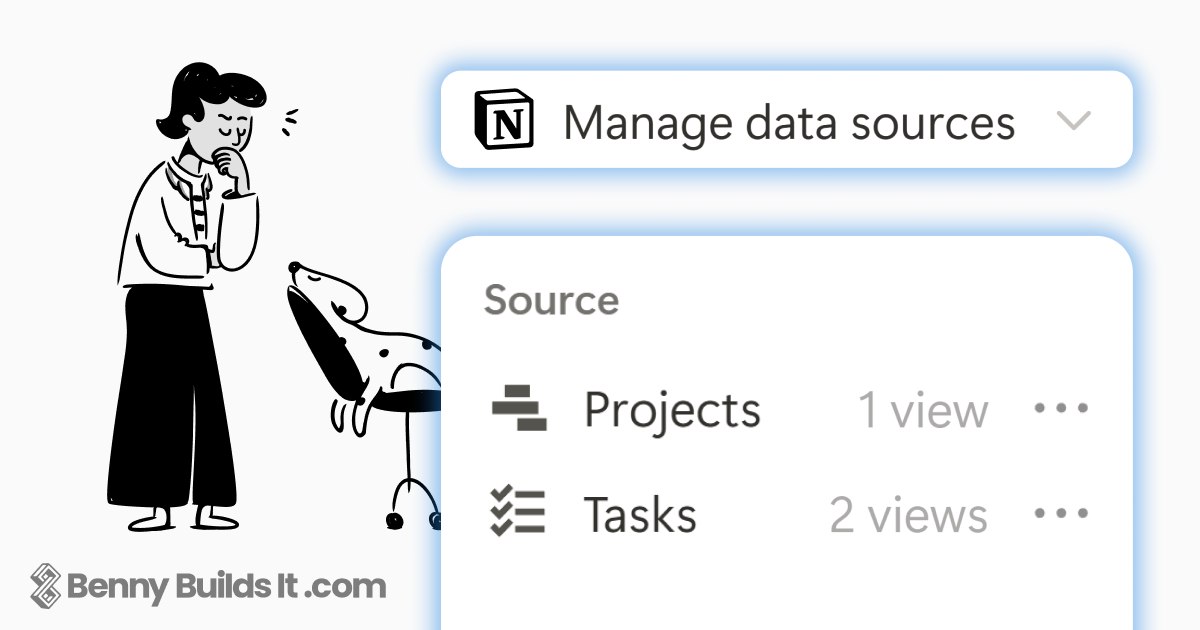This screenshot has width=1200, height=630.
Task: Select the Tasks checklist icon
Action: (x=518, y=513)
